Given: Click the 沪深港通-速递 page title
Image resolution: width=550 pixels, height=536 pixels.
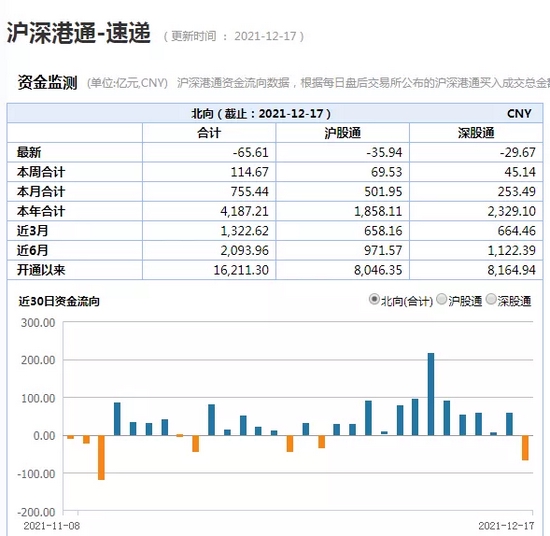Looking at the screenshot, I should pyautogui.click(x=79, y=33).
